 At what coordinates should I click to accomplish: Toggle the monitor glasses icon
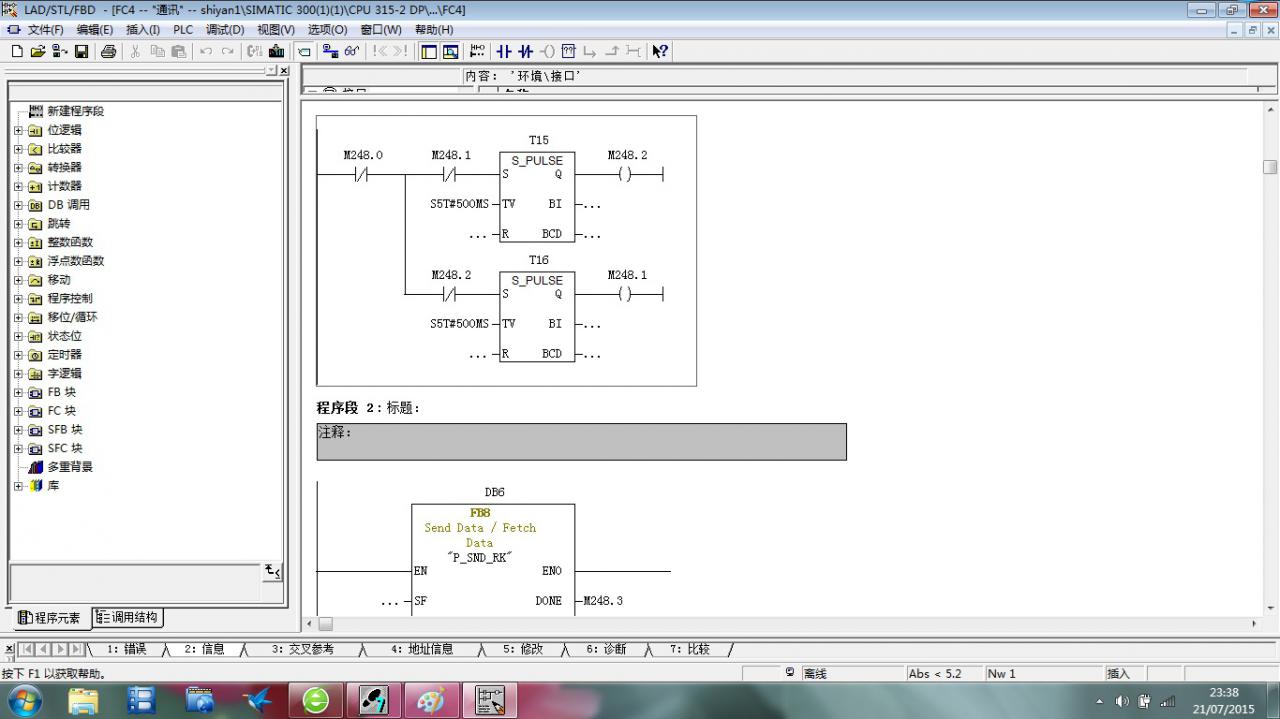pos(351,51)
